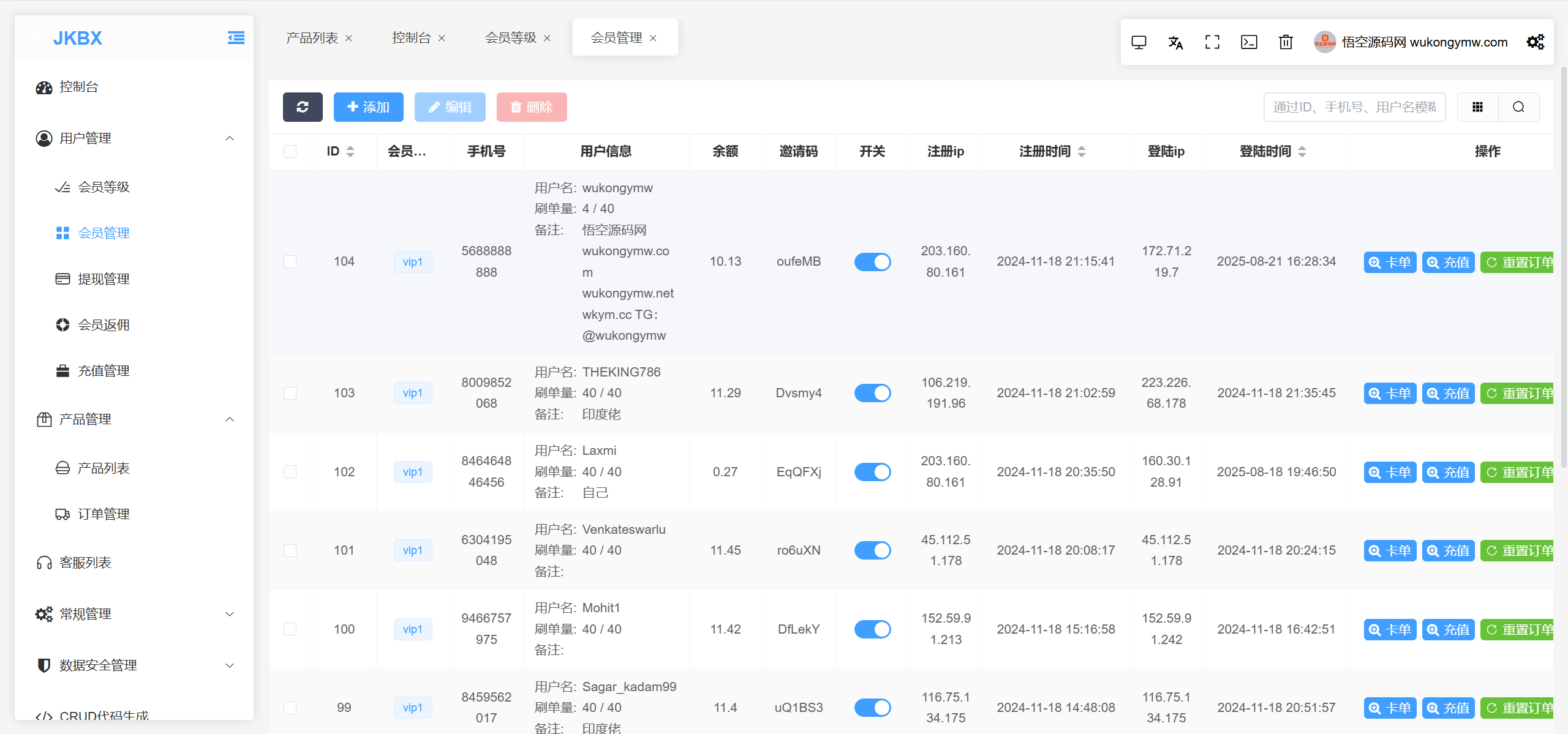Click the blue 添加 button

tap(368, 107)
